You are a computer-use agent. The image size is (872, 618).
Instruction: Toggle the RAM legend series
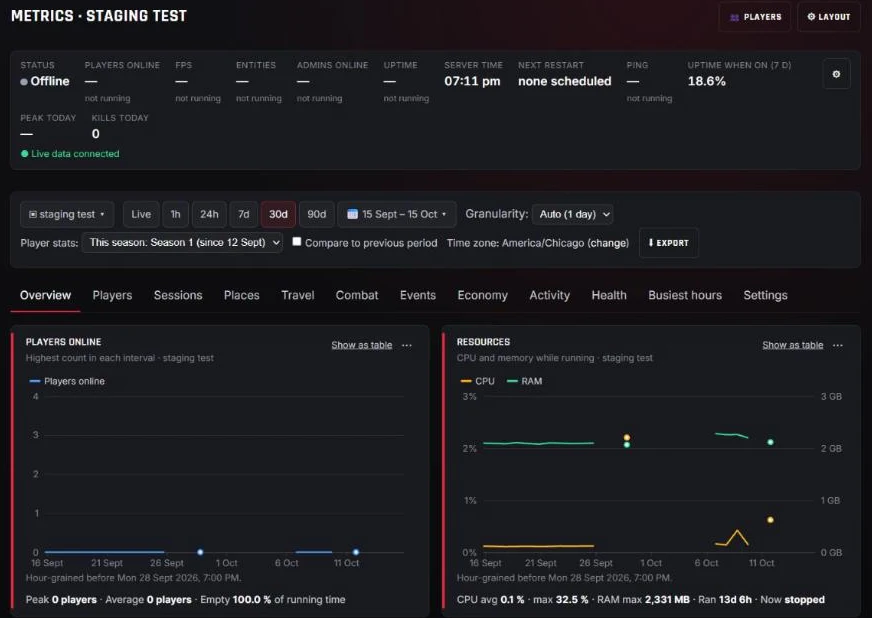[524, 381]
